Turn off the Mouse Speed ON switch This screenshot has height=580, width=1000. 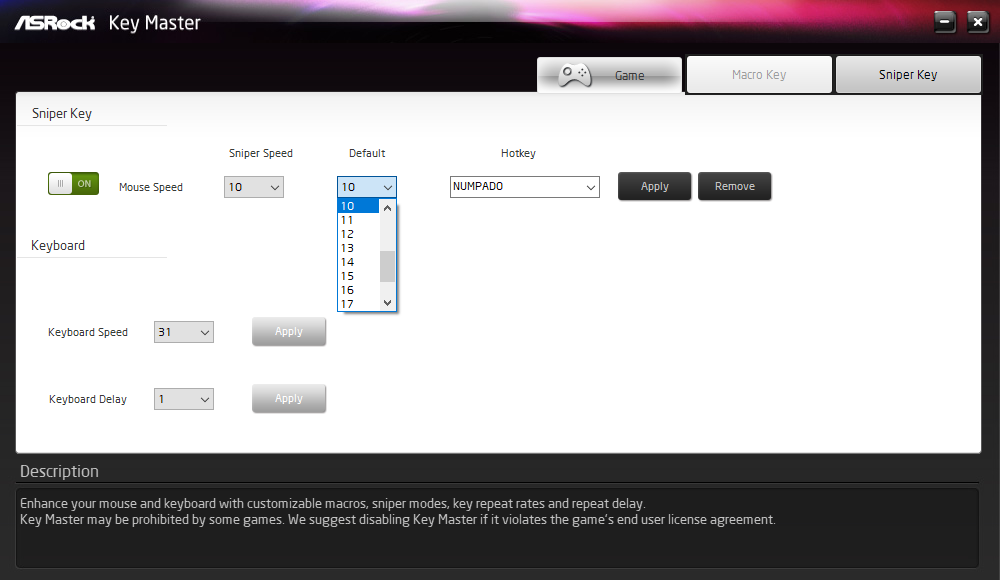(x=73, y=184)
